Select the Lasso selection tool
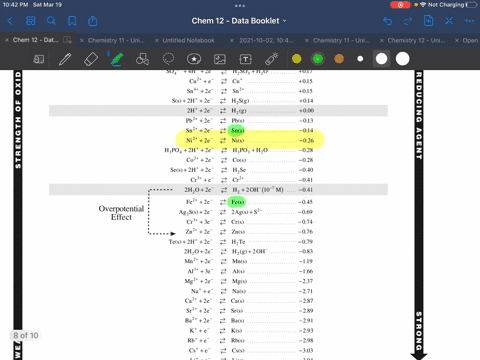480x360 pixels. point(168,59)
